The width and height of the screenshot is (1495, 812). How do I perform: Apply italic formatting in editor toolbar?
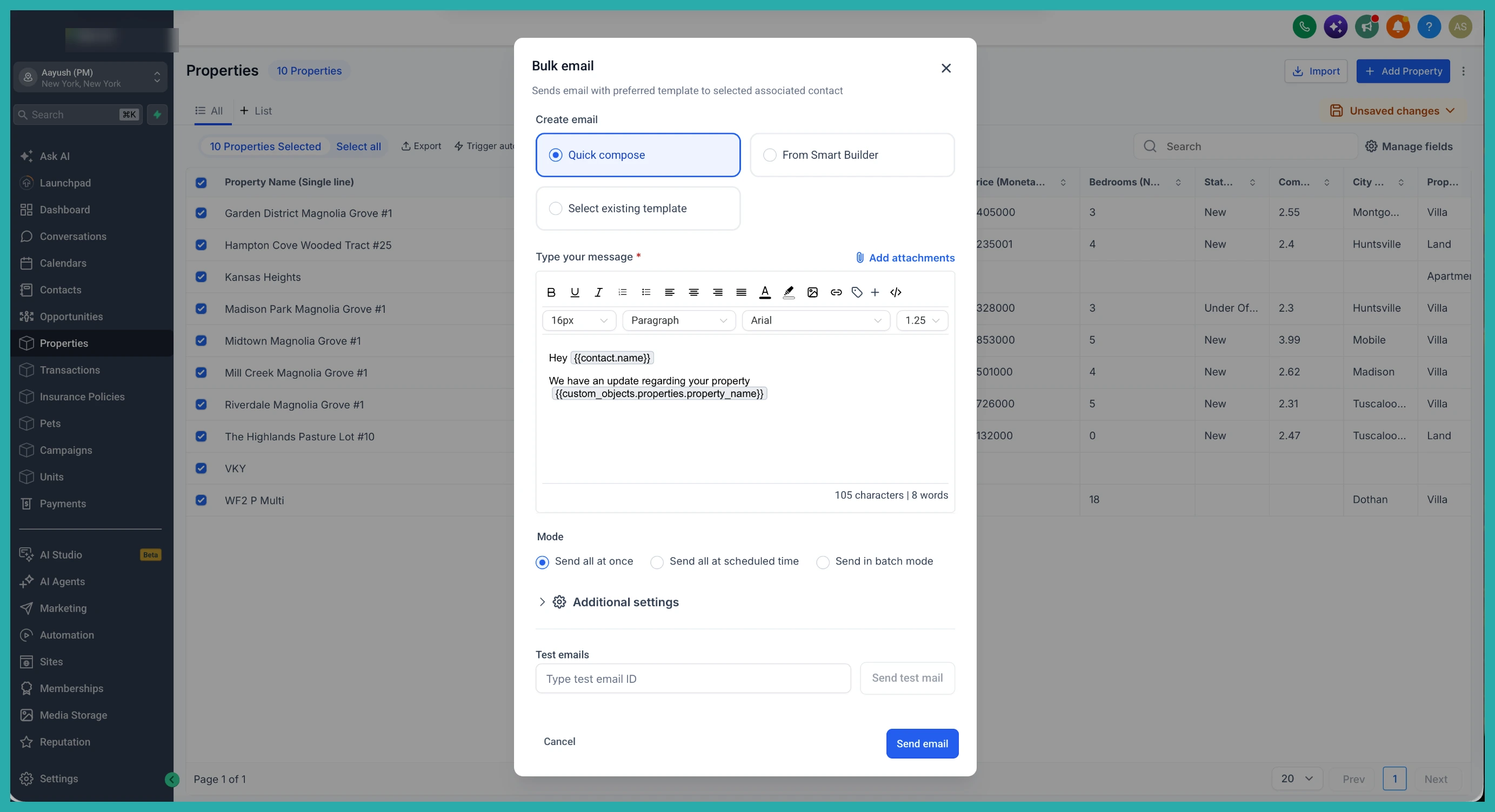tap(598, 292)
